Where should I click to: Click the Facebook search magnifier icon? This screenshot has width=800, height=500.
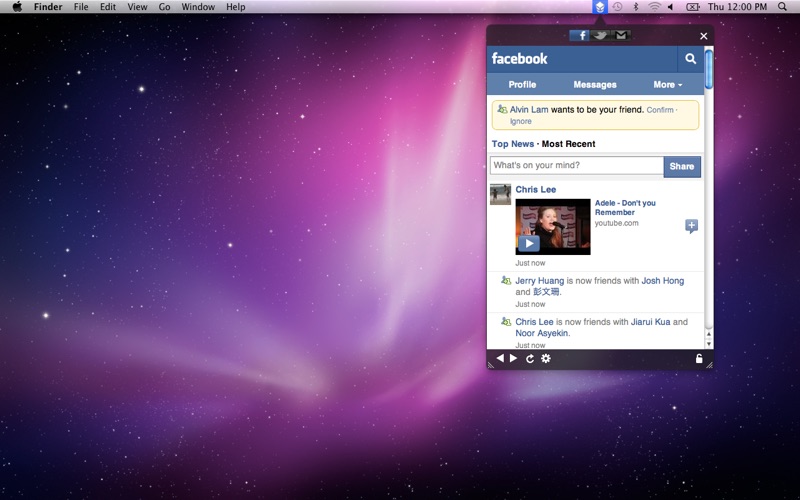690,59
